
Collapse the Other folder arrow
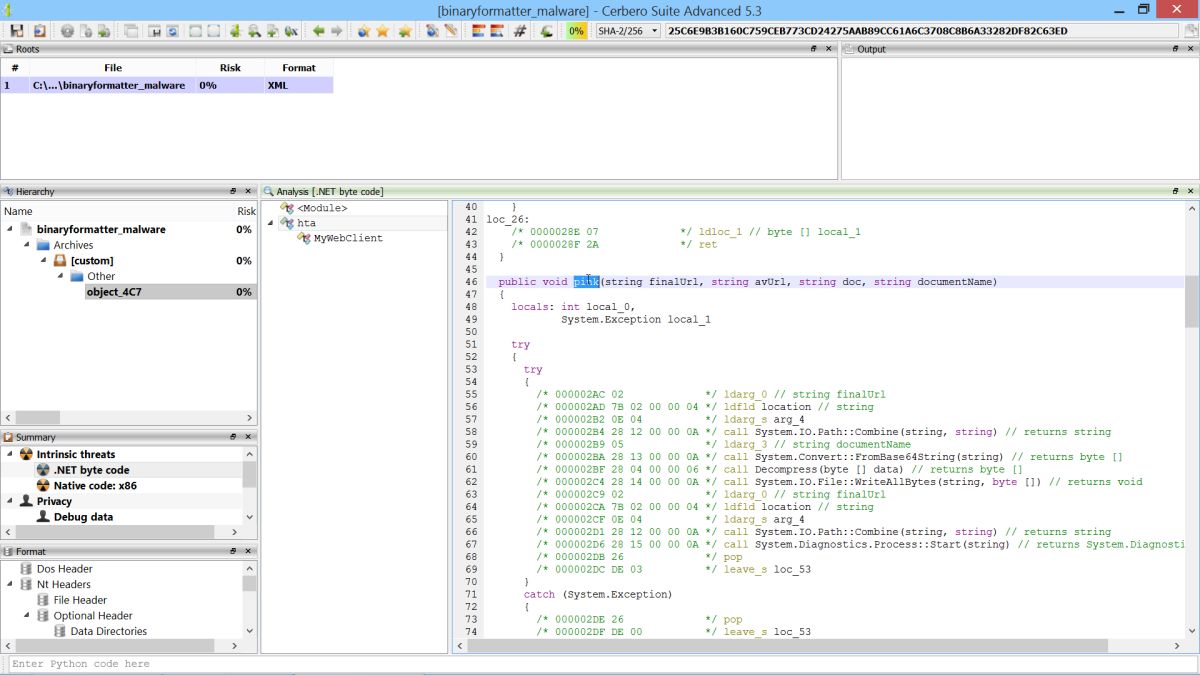[61, 276]
